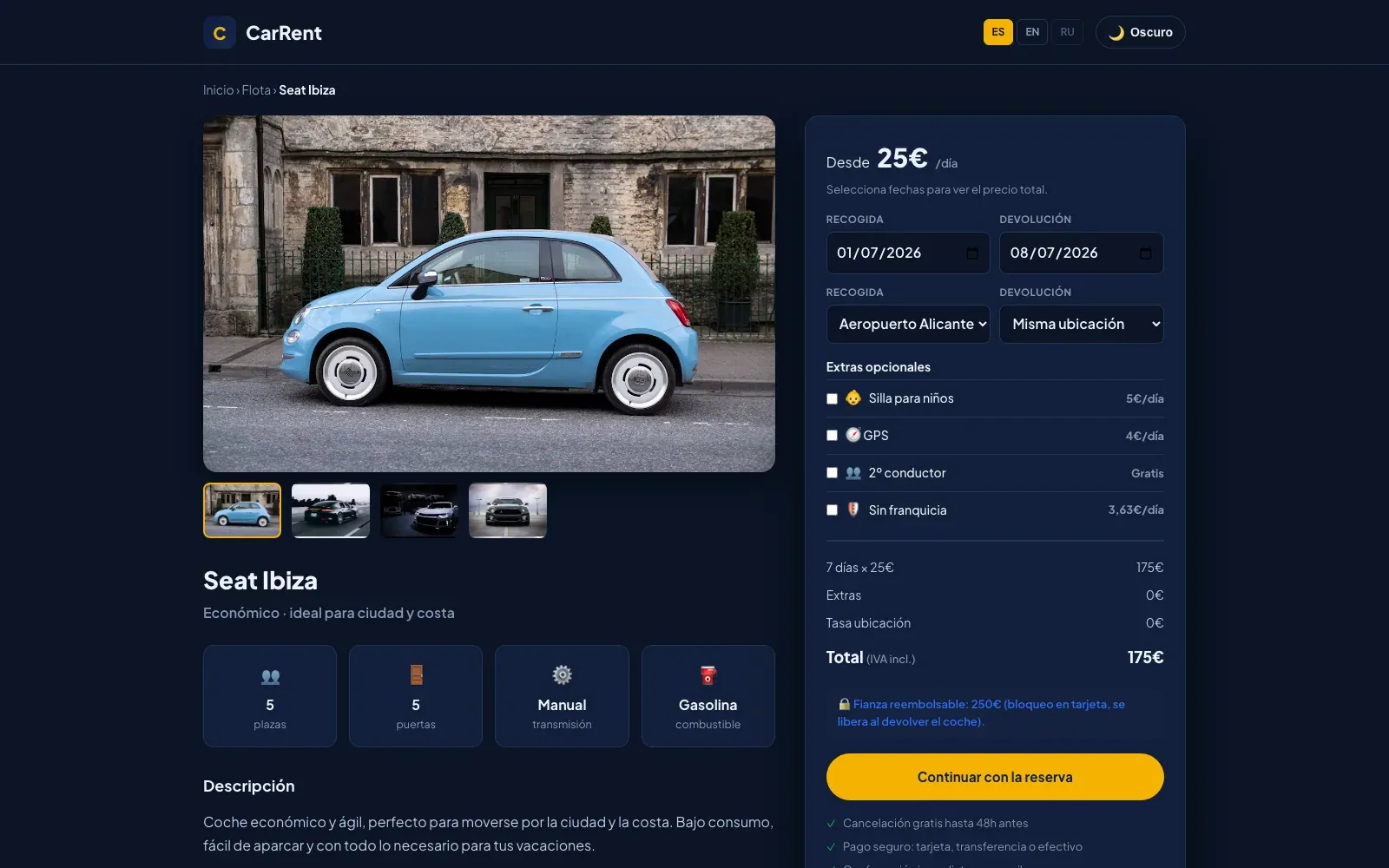Select the second thumbnail with dark car on road
1389x868 pixels.
coord(331,510)
